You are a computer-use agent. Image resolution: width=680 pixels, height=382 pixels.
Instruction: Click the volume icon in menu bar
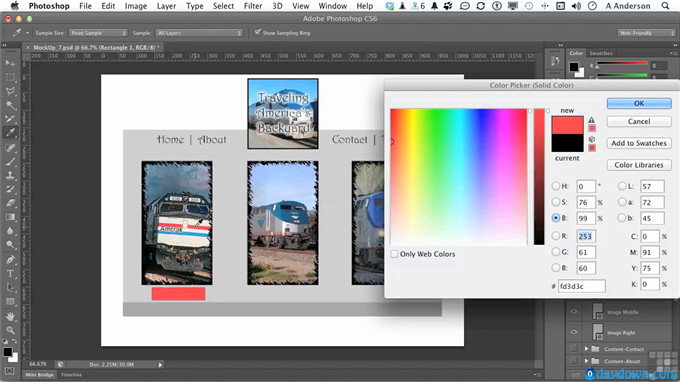coord(576,6)
